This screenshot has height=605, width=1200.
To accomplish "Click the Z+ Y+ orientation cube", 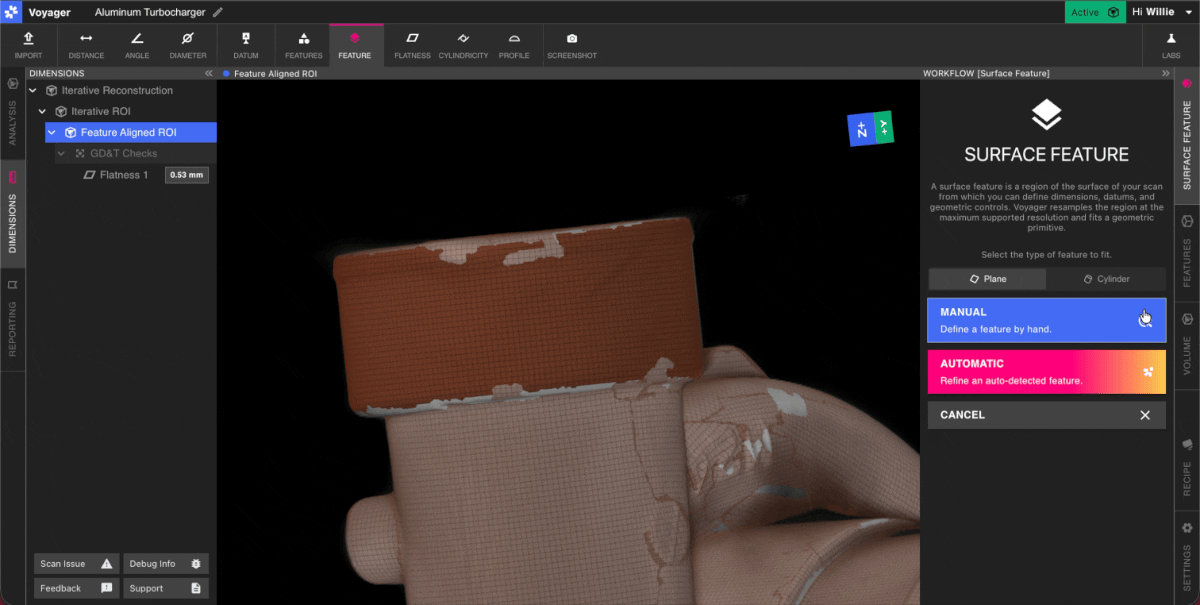I will coord(870,128).
